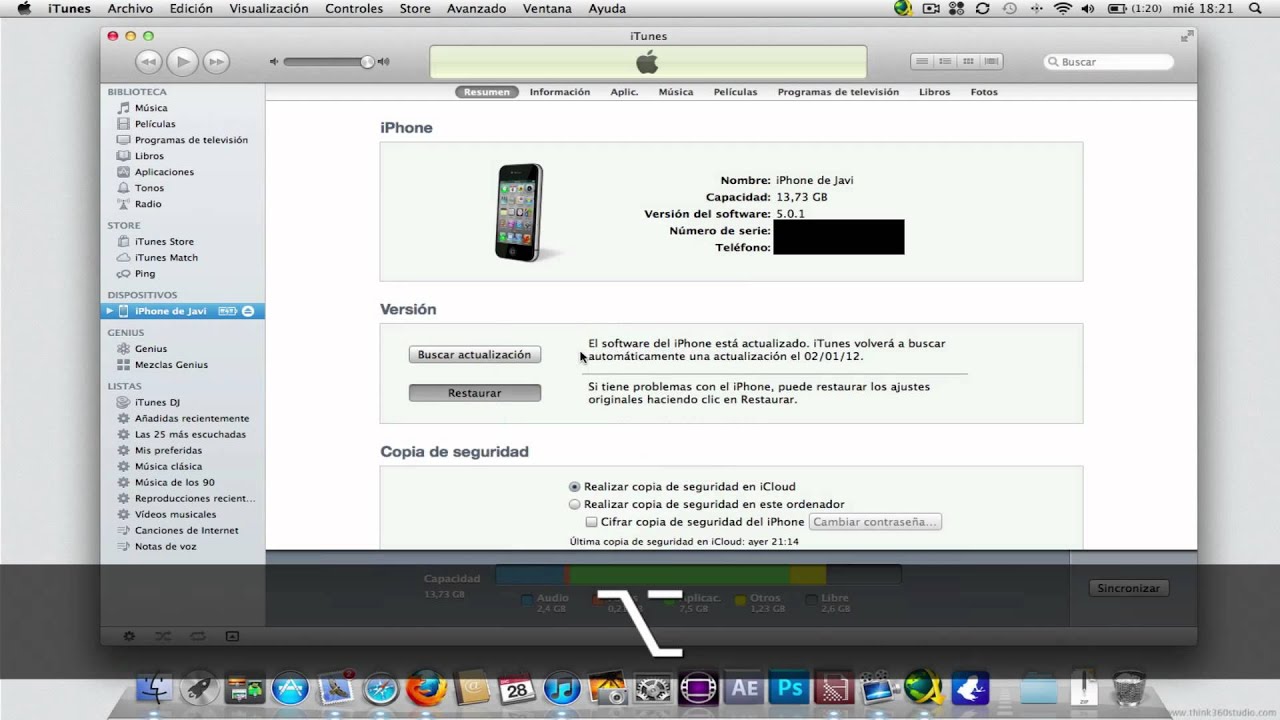Open Firefox from the Dock
The image size is (1280, 720).
[426, 688]
